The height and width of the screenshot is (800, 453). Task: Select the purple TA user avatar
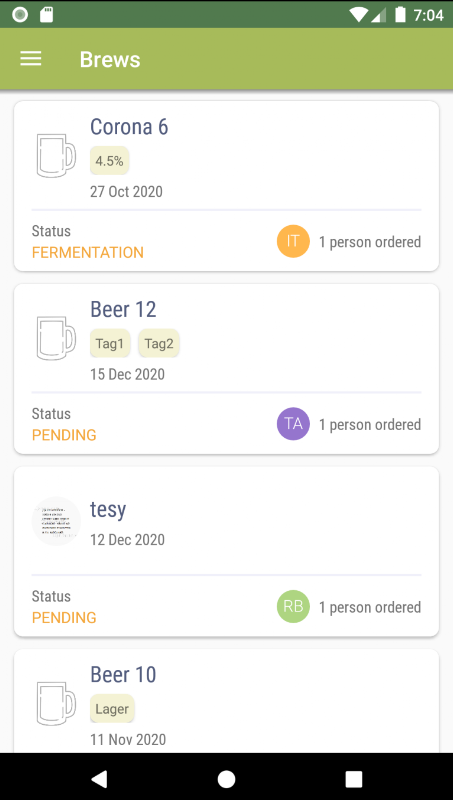(x=293, y=424)
